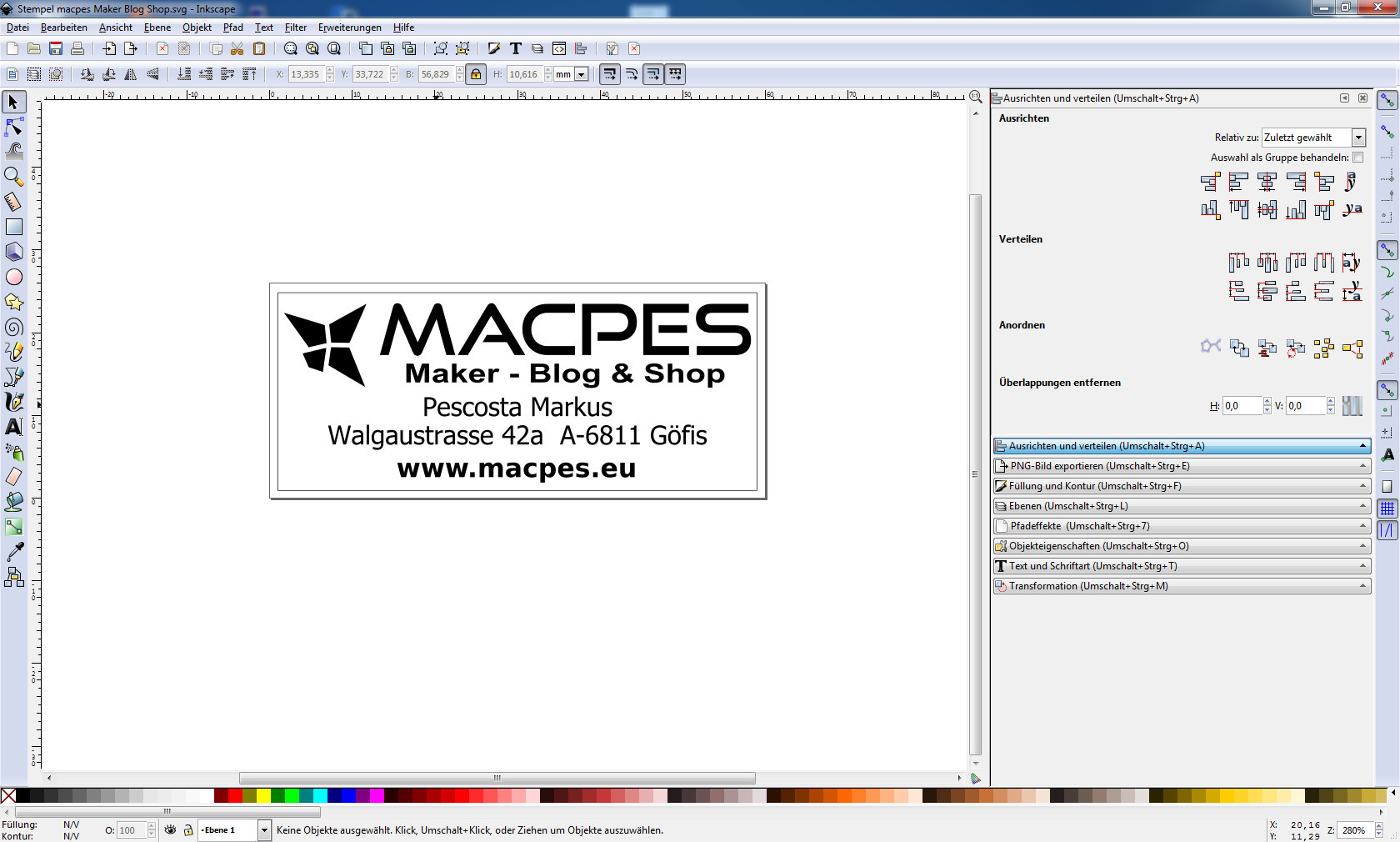Pick the yellow color swatch in palette
This screenshot has height=842, width=1400.
[x=263, y=796]
